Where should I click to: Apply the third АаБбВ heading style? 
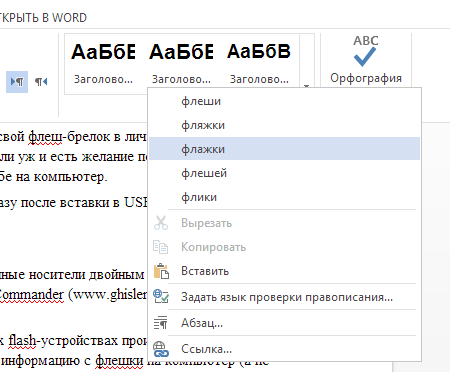click(x=259, y=63)
